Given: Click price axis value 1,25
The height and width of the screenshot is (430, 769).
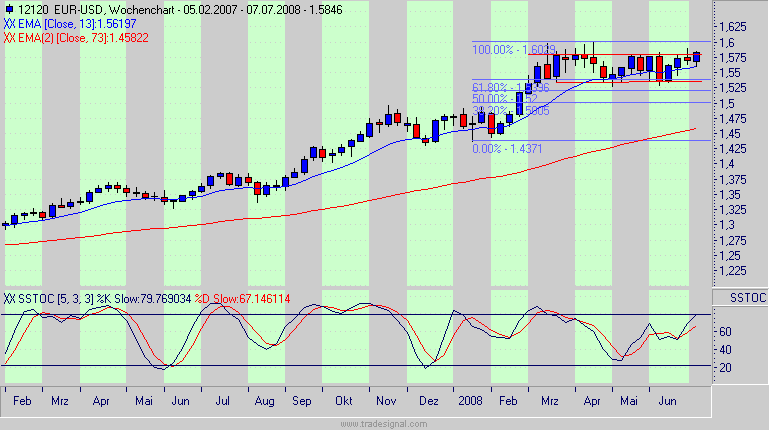Looking at the screenshot, I should (730, 256).
